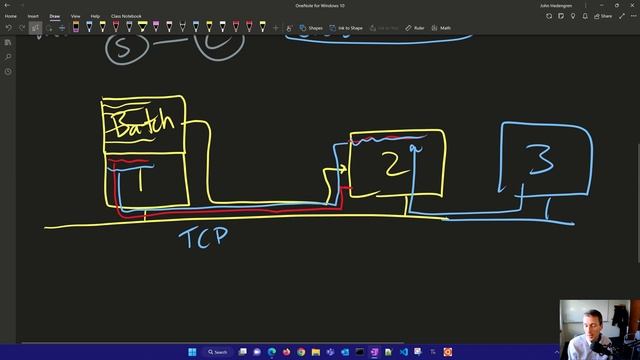
Task: Open the search icon in left sidebar
Action: tap(8, 57)
